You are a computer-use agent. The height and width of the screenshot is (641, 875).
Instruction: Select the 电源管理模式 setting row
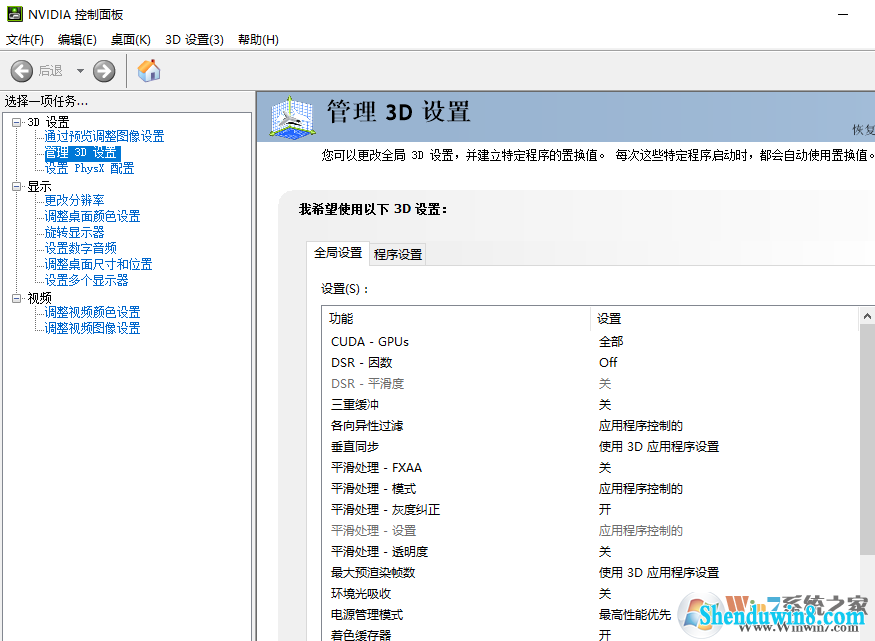coord(590,615)
